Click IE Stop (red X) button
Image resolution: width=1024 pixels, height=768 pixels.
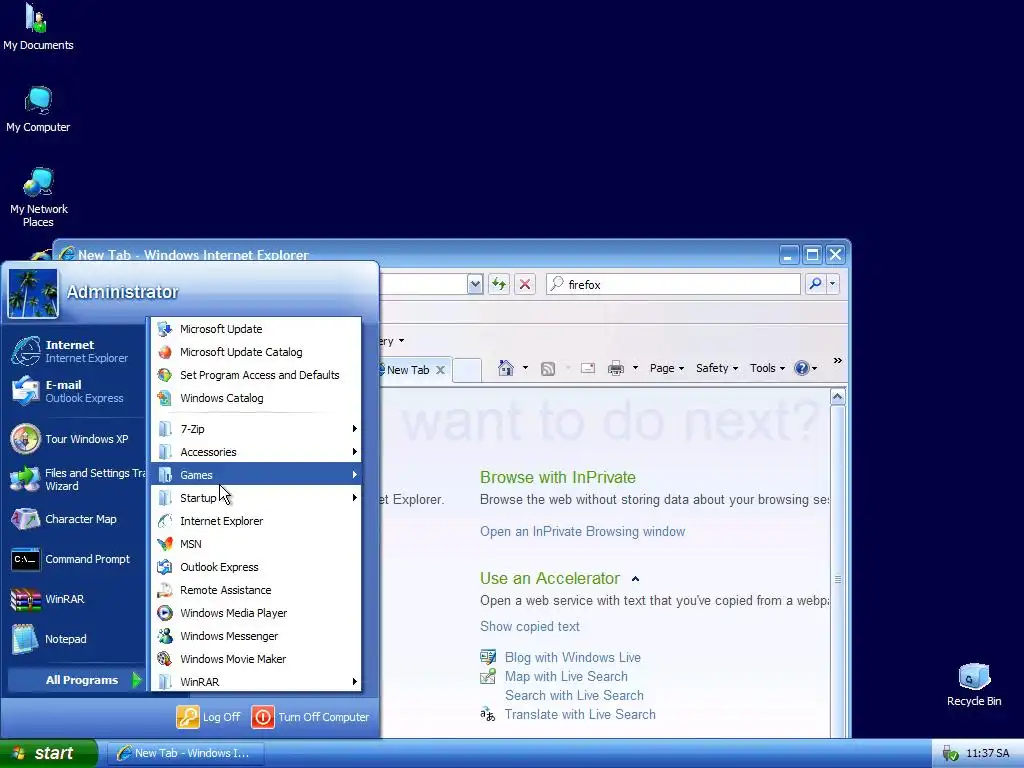point(524,284)
